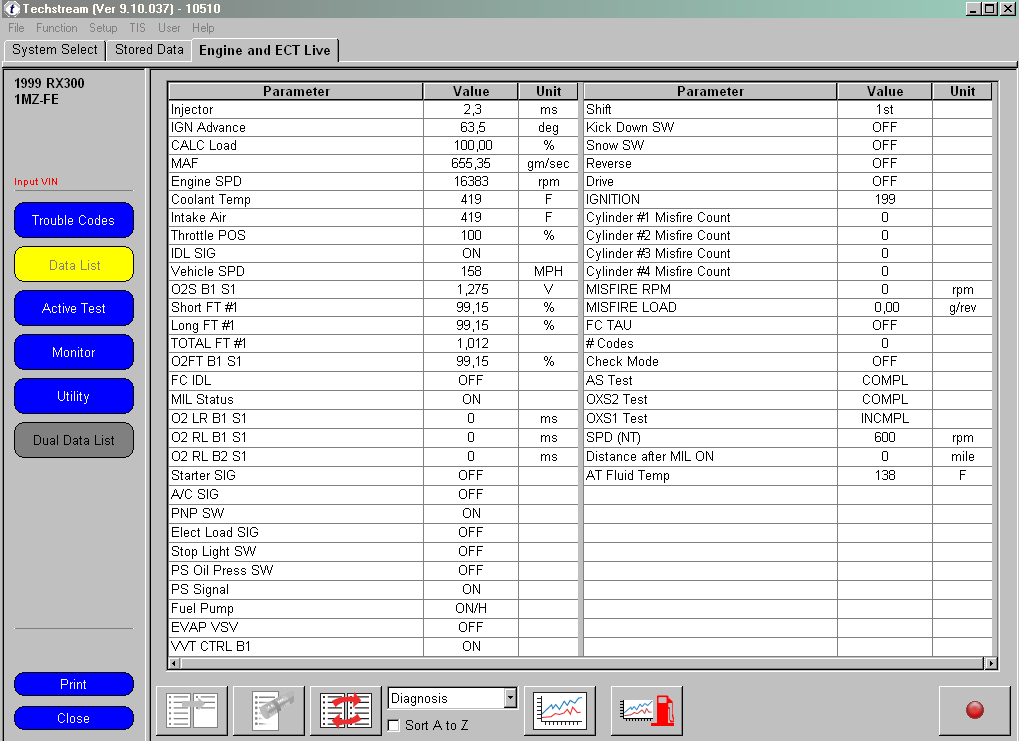The width and height of the screenshot is (1019, 741).
Task: Open the File menu
Action: click(16, 28)
